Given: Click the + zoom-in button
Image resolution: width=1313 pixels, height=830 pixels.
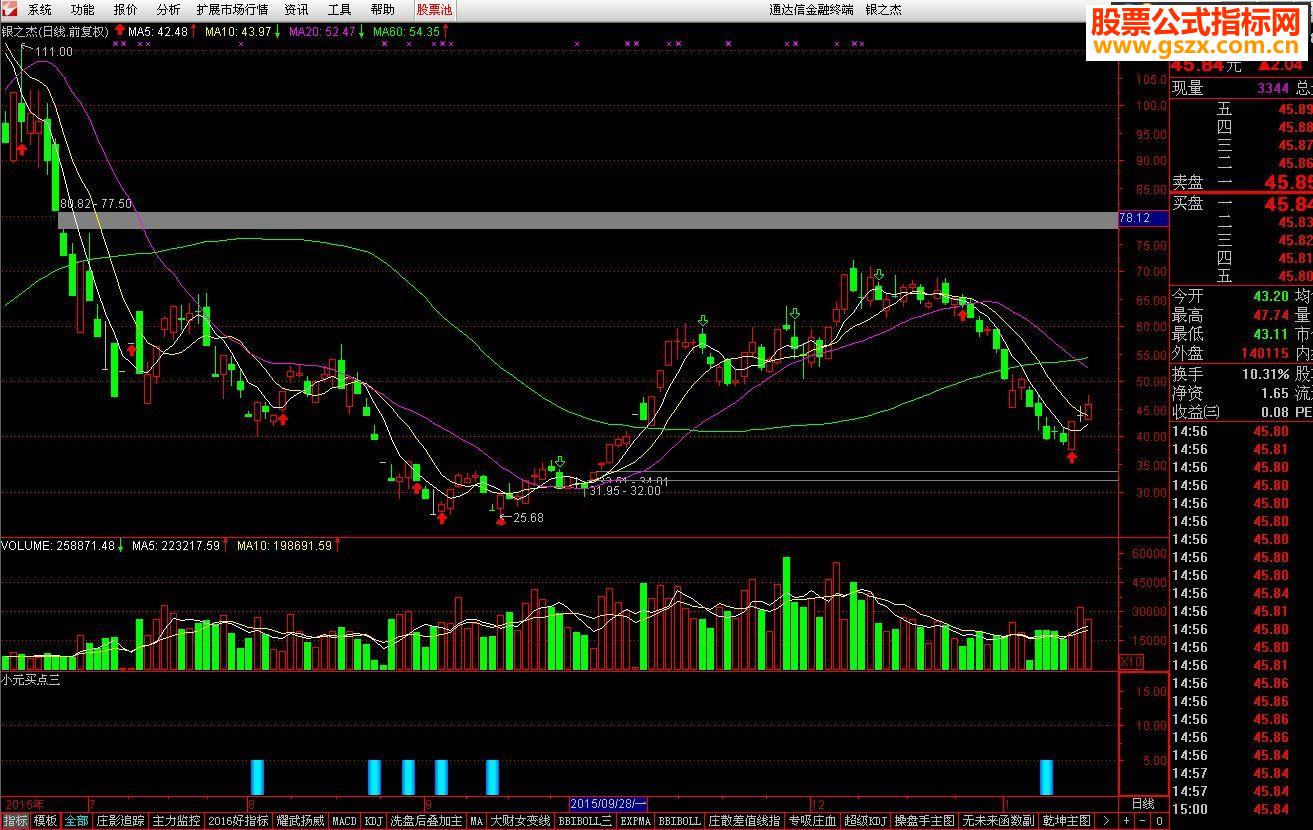Looking at the screenshot, I should click(x=1126, y=821).
